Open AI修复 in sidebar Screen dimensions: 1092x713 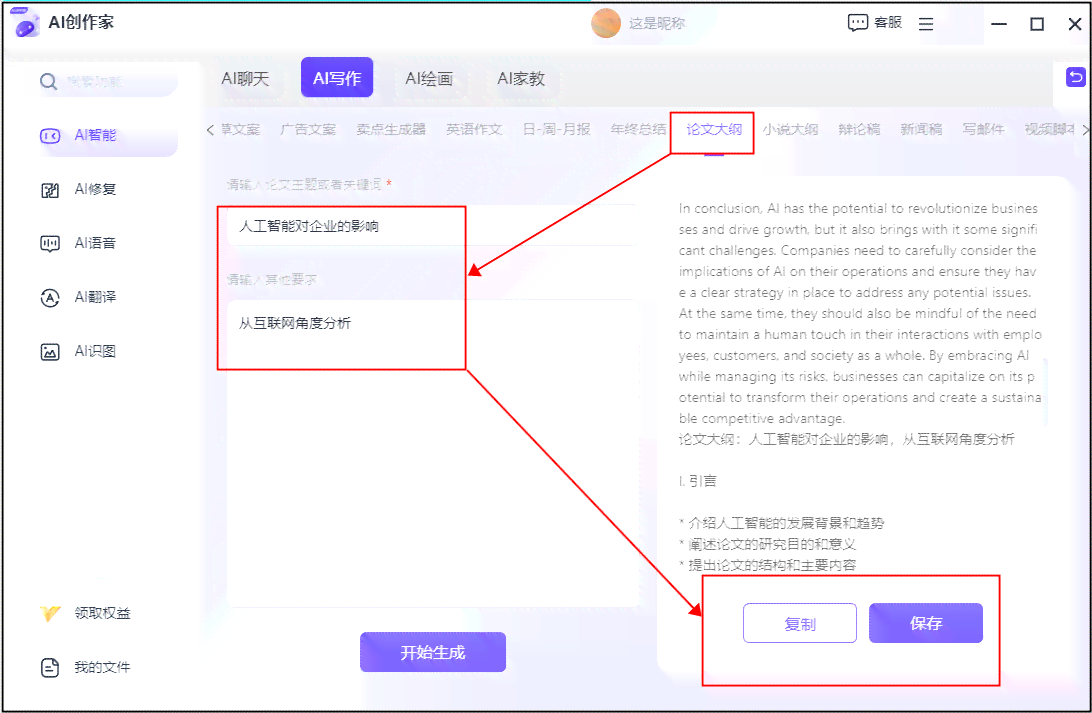point(78,189)
